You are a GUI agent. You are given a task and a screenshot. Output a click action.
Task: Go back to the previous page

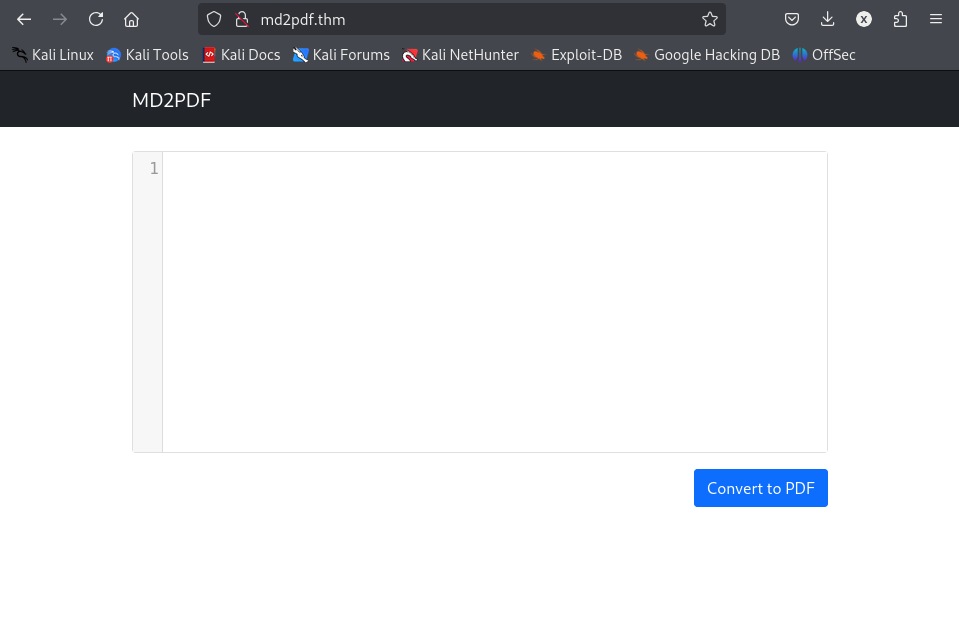pyautogui.click(x=24, y=20)
